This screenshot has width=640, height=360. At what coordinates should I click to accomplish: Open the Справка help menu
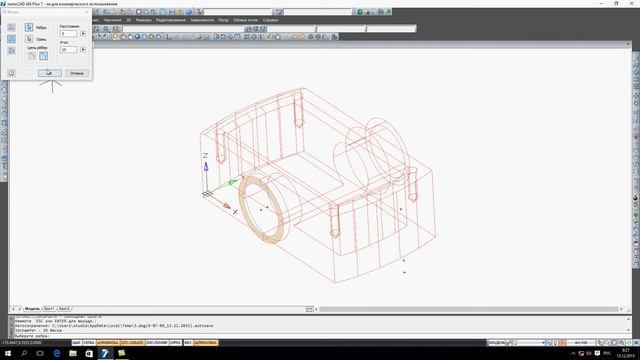pos(270,20)
